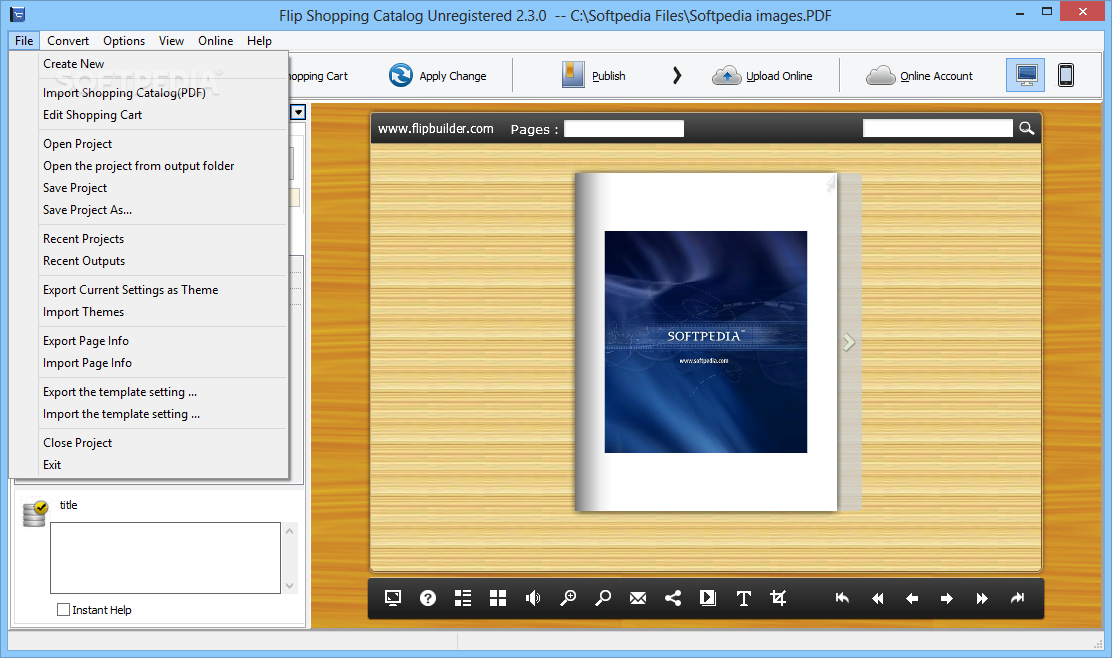Click the Pages number input field
1112x658 pixels.
pyautogui.click(x=624, y=128)
